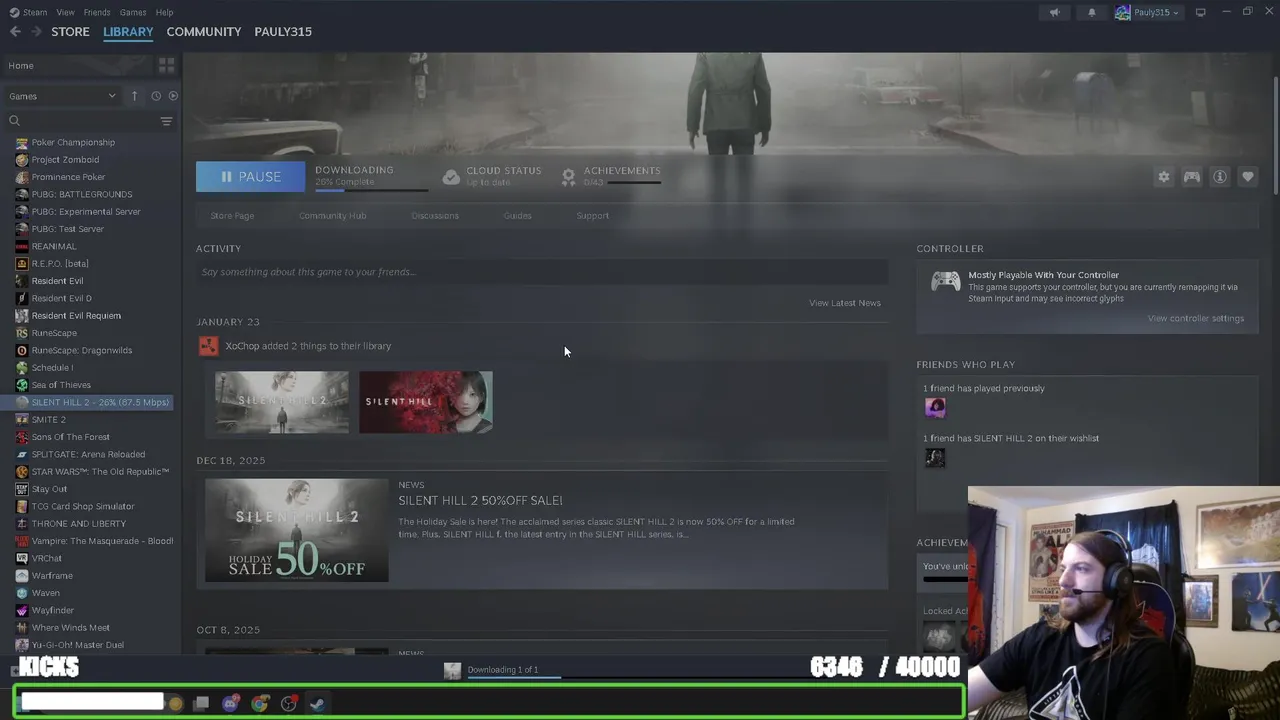
Task: Open Downloading 1 of 1 manager
Action: [503, 671]
